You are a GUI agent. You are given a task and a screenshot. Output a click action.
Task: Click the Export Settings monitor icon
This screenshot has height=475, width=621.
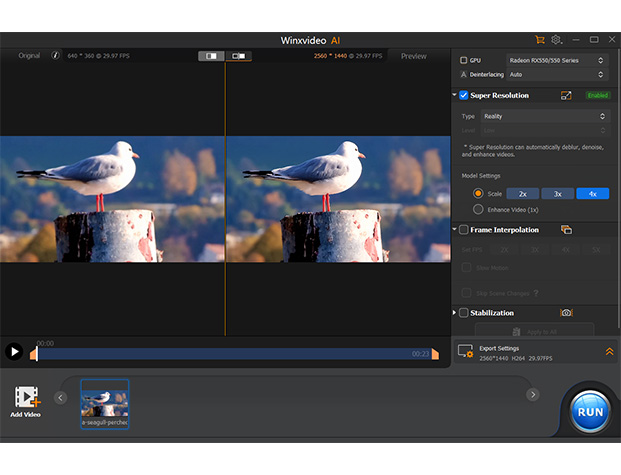point(465,351)
